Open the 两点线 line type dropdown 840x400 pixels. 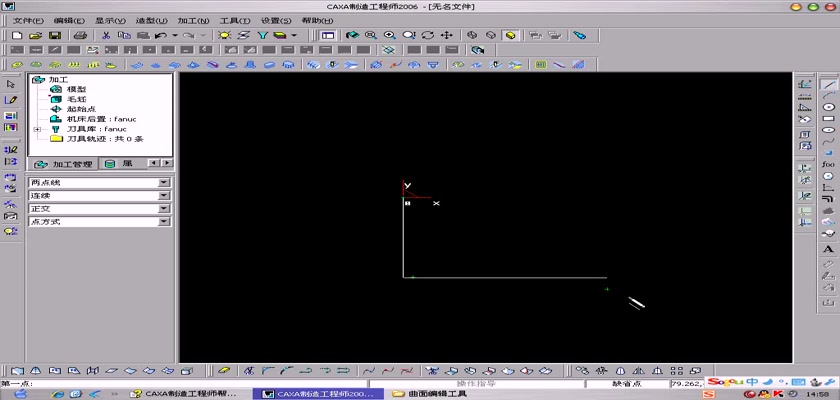pos(164,183)
